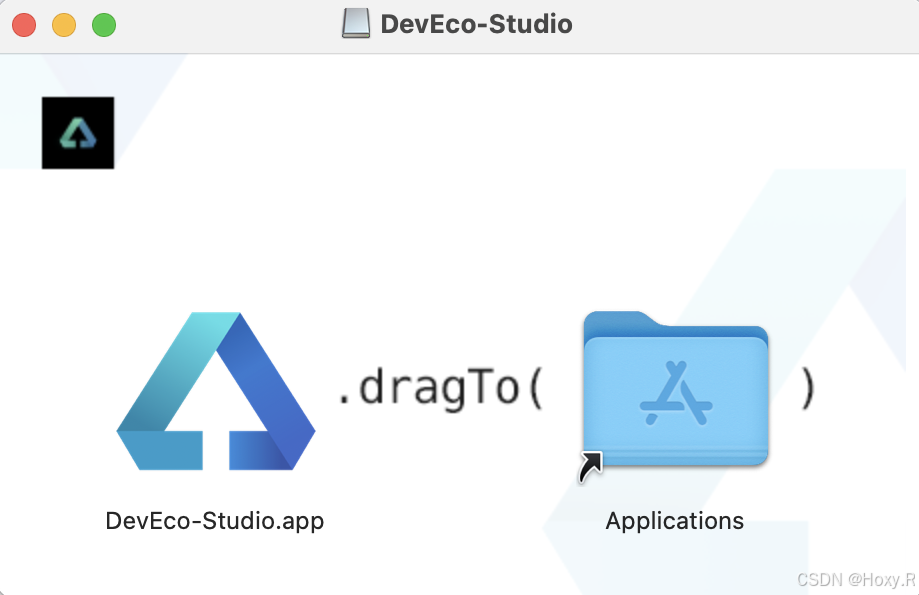
Task: Open the Applications folder shortcut
Action: 675,389
